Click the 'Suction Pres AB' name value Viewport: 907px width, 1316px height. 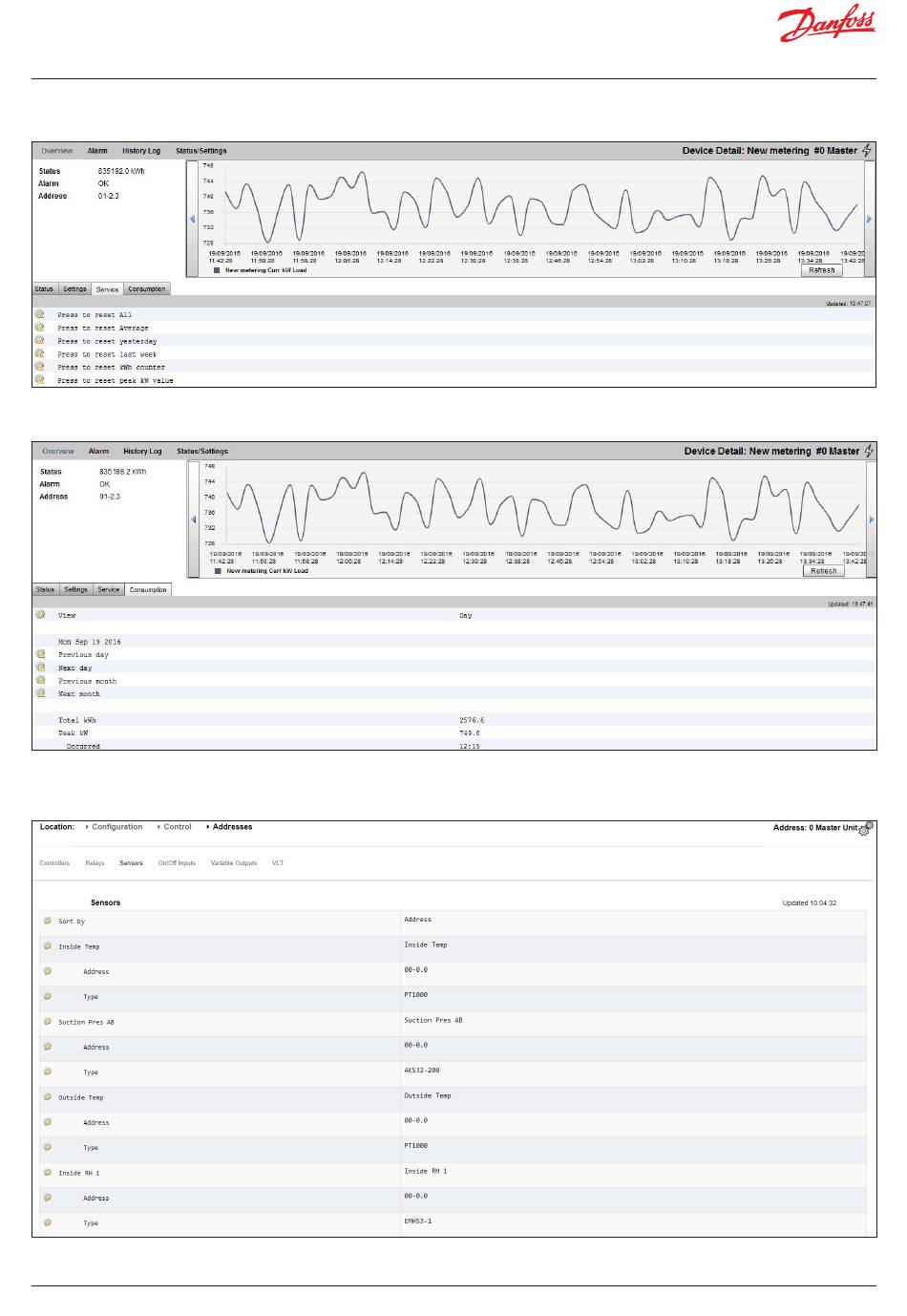pyautogui.click(x=433, y=1020)
